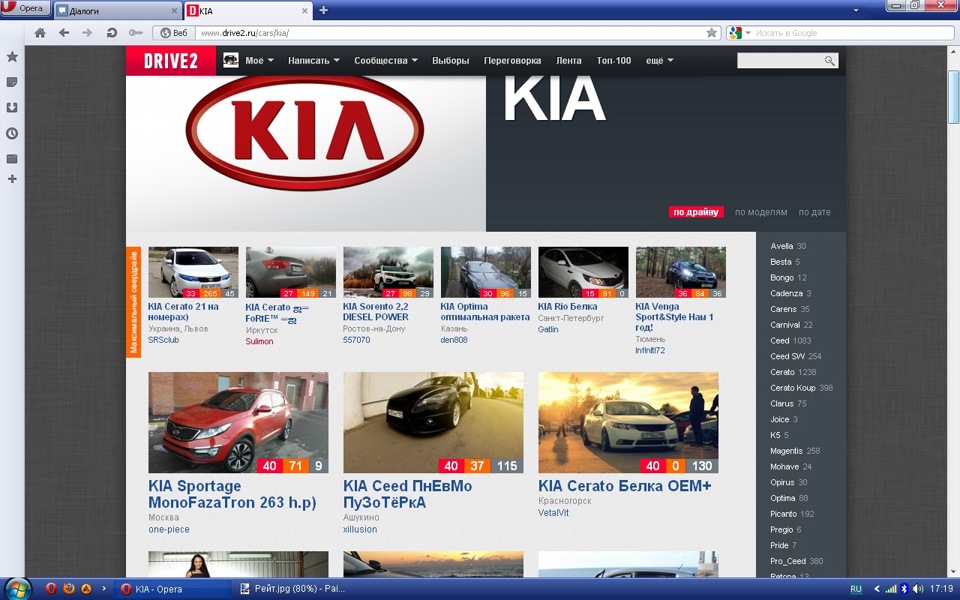
Task: Open KIA Venga Sport&Style thumbnail
Action: 680,272
